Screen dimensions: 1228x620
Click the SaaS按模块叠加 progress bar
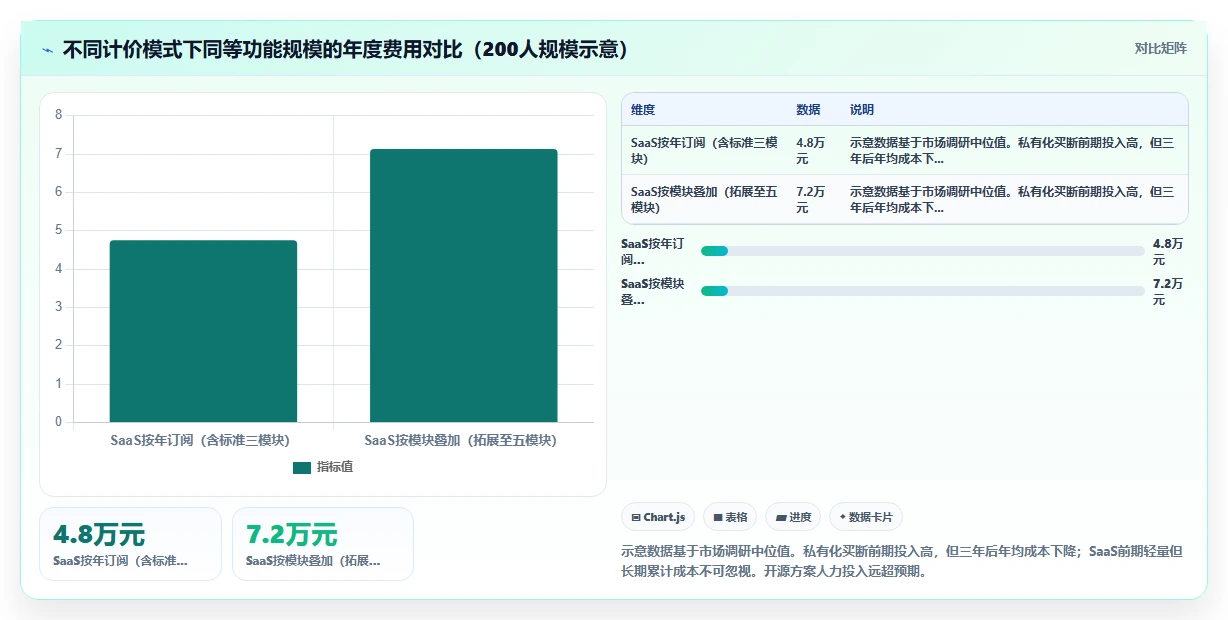(922, 291)
